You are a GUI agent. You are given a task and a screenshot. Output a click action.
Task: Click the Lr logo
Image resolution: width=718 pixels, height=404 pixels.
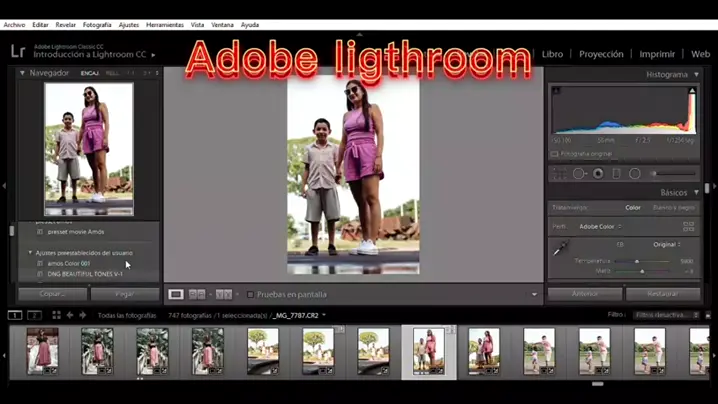pos(18,51)
